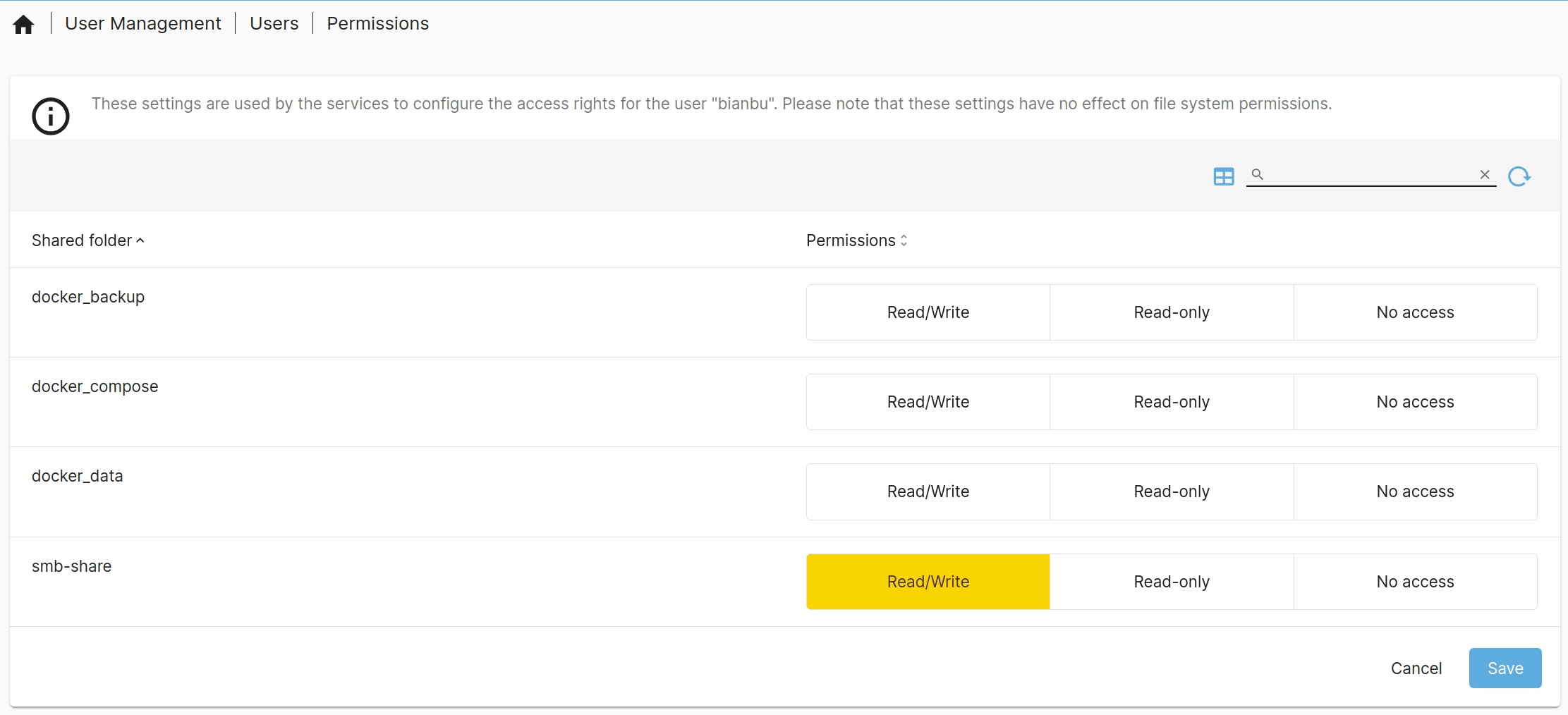The image size is (1568, 715).
Task: Click the info icon beside the notice
Action: [51, 116]
